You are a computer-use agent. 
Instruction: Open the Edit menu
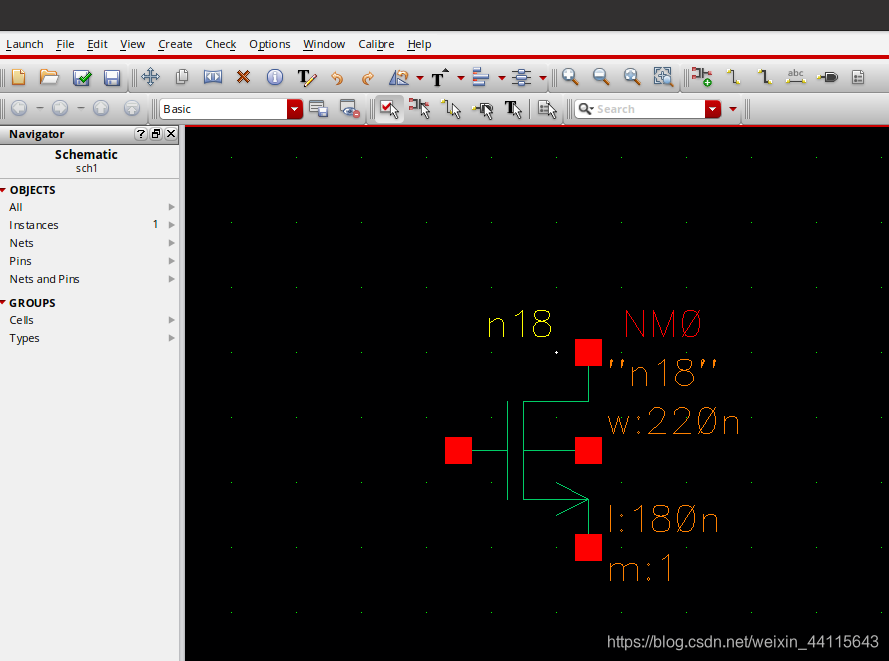point(97,44)
